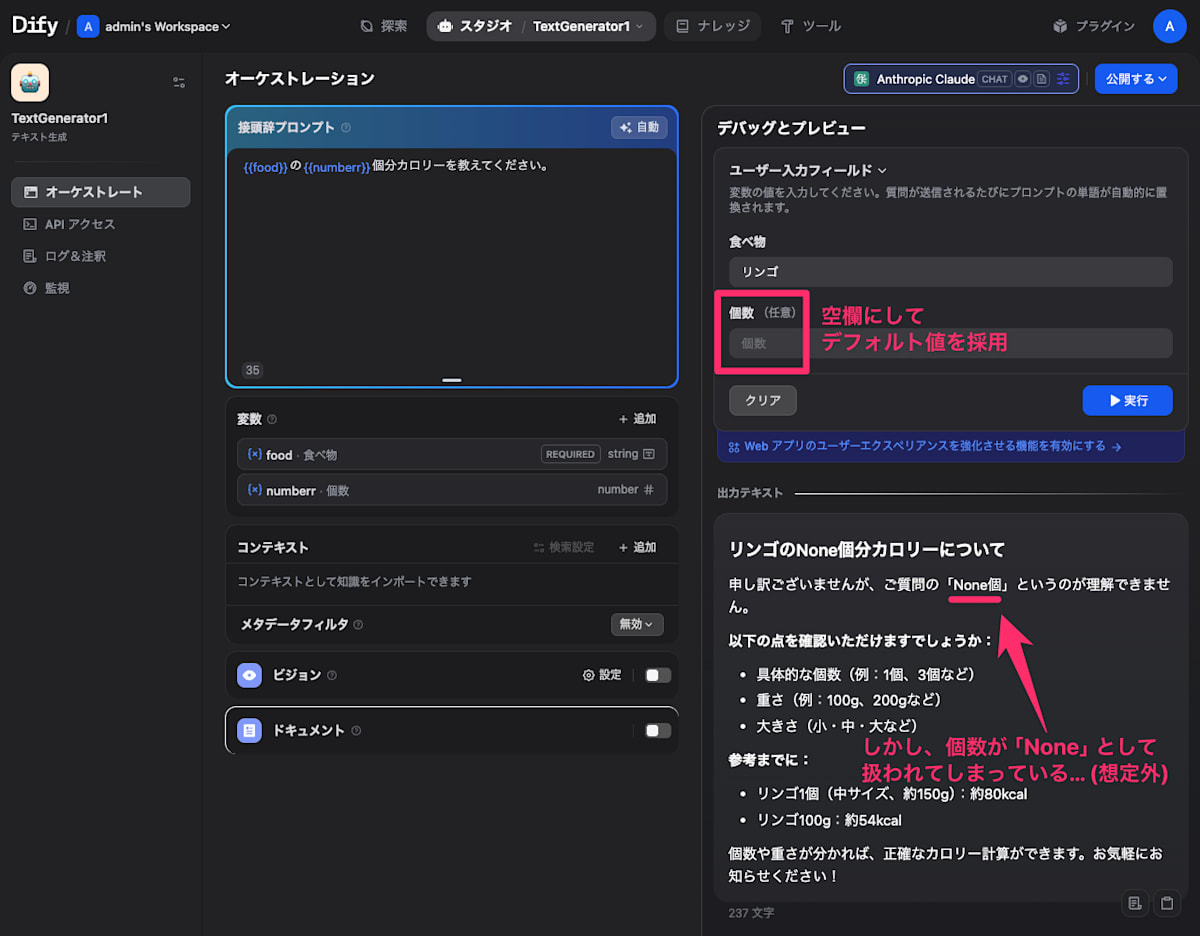Click the food variable icon
Screen dimensions: 1200x936
click(254, 454)
